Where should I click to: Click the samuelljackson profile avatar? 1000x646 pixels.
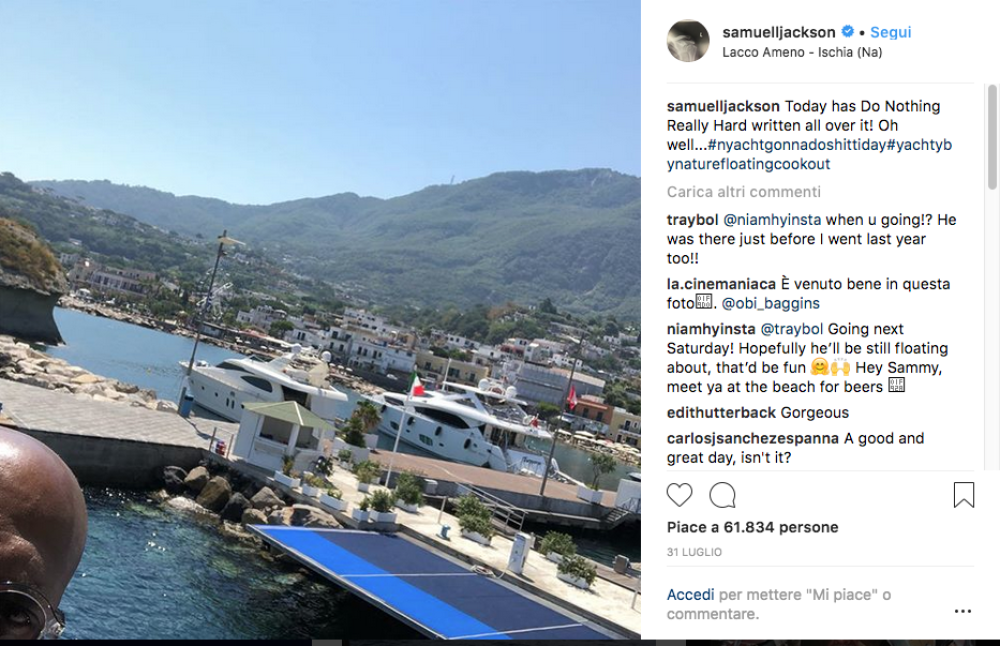tap(688, 41)
